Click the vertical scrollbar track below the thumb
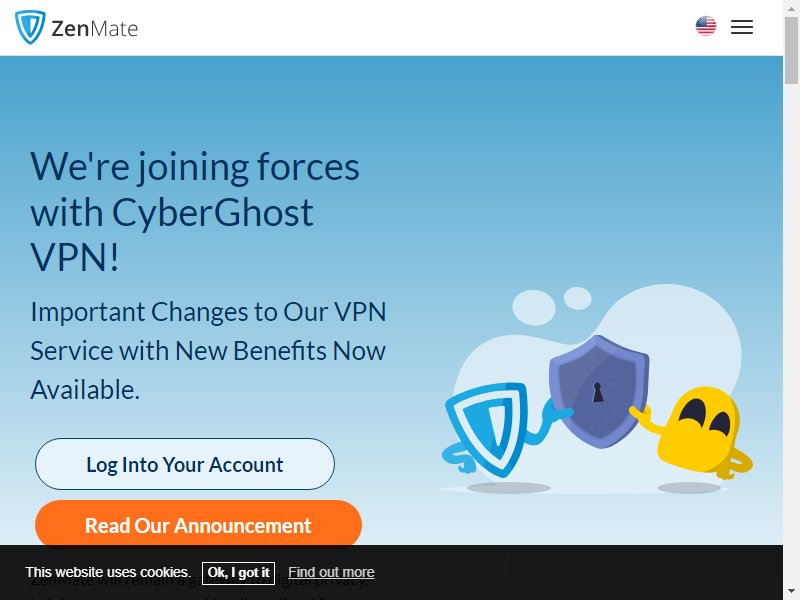Screen dimensions: 800x600 tap(791, 332)
